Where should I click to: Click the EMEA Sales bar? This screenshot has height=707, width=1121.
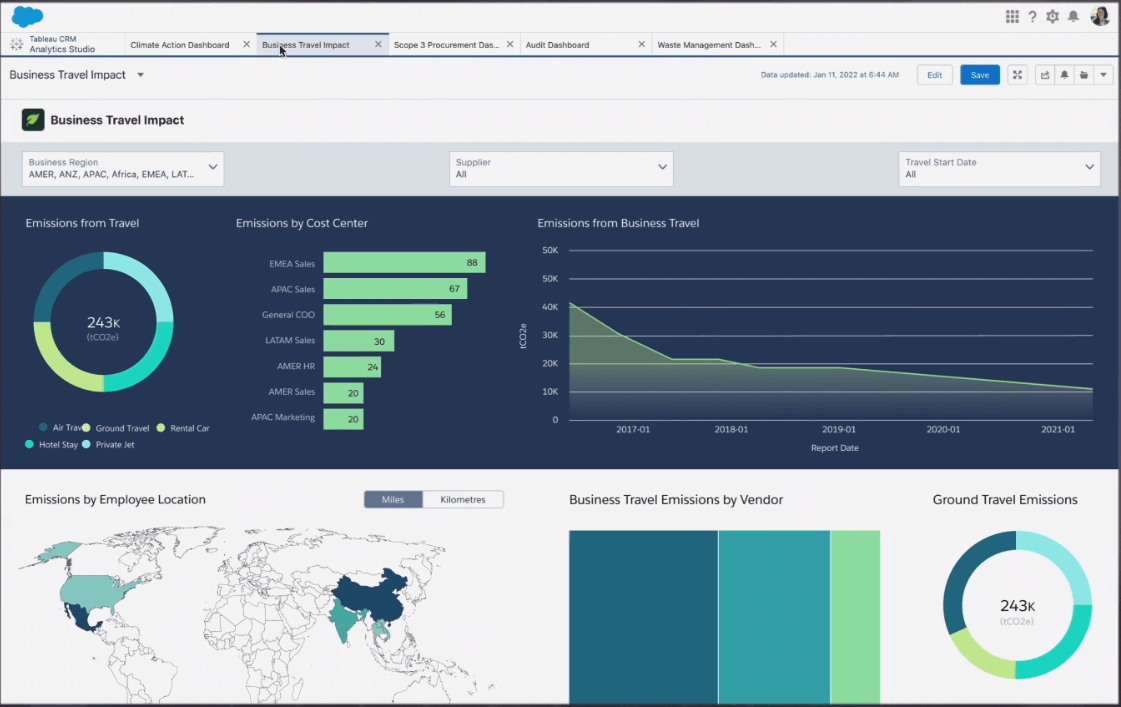pos(404,263)
